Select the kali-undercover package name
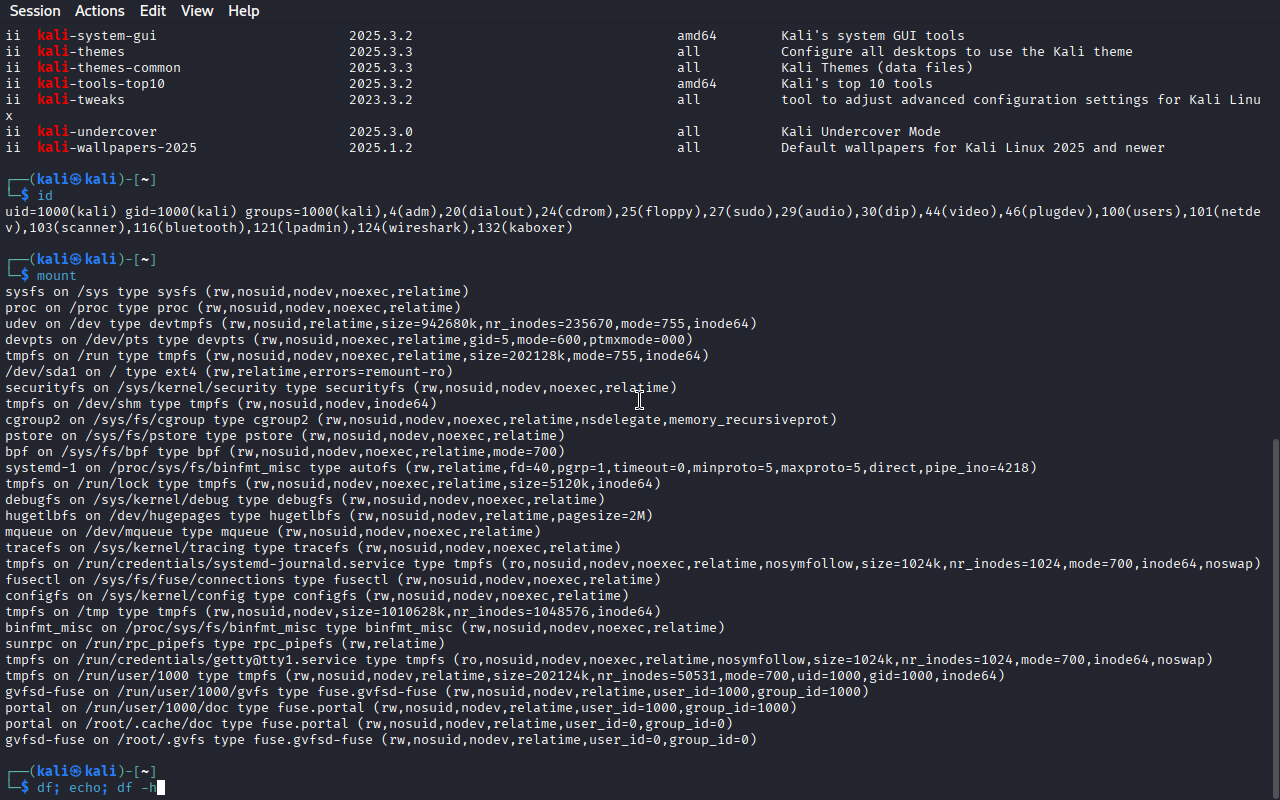This screenshot has height=800, width=1280. tap(97, 132)
